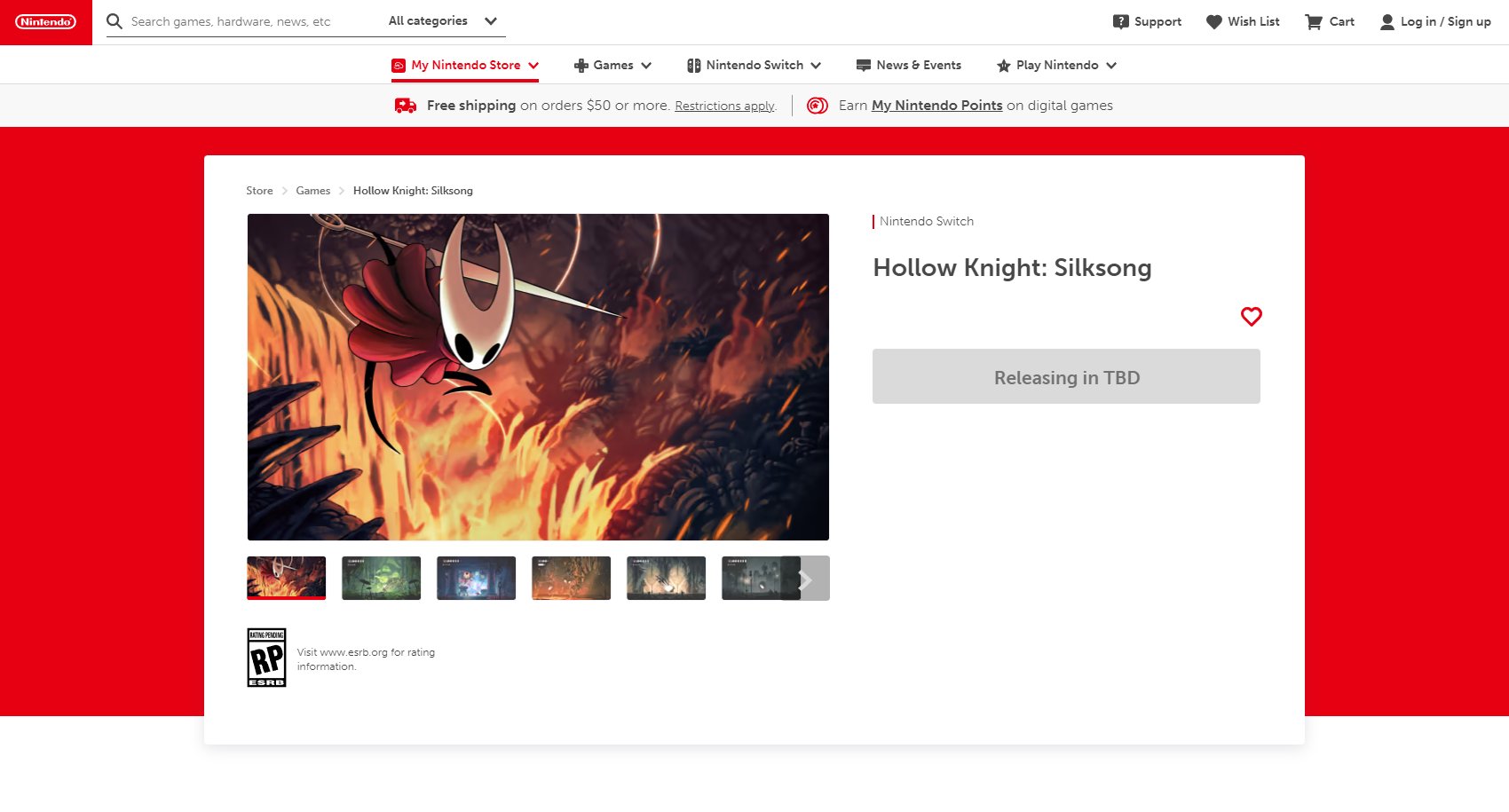1509x812 pixels.
Task: Open the Play Nintendo menu
Action: [x=1056, y=65]
